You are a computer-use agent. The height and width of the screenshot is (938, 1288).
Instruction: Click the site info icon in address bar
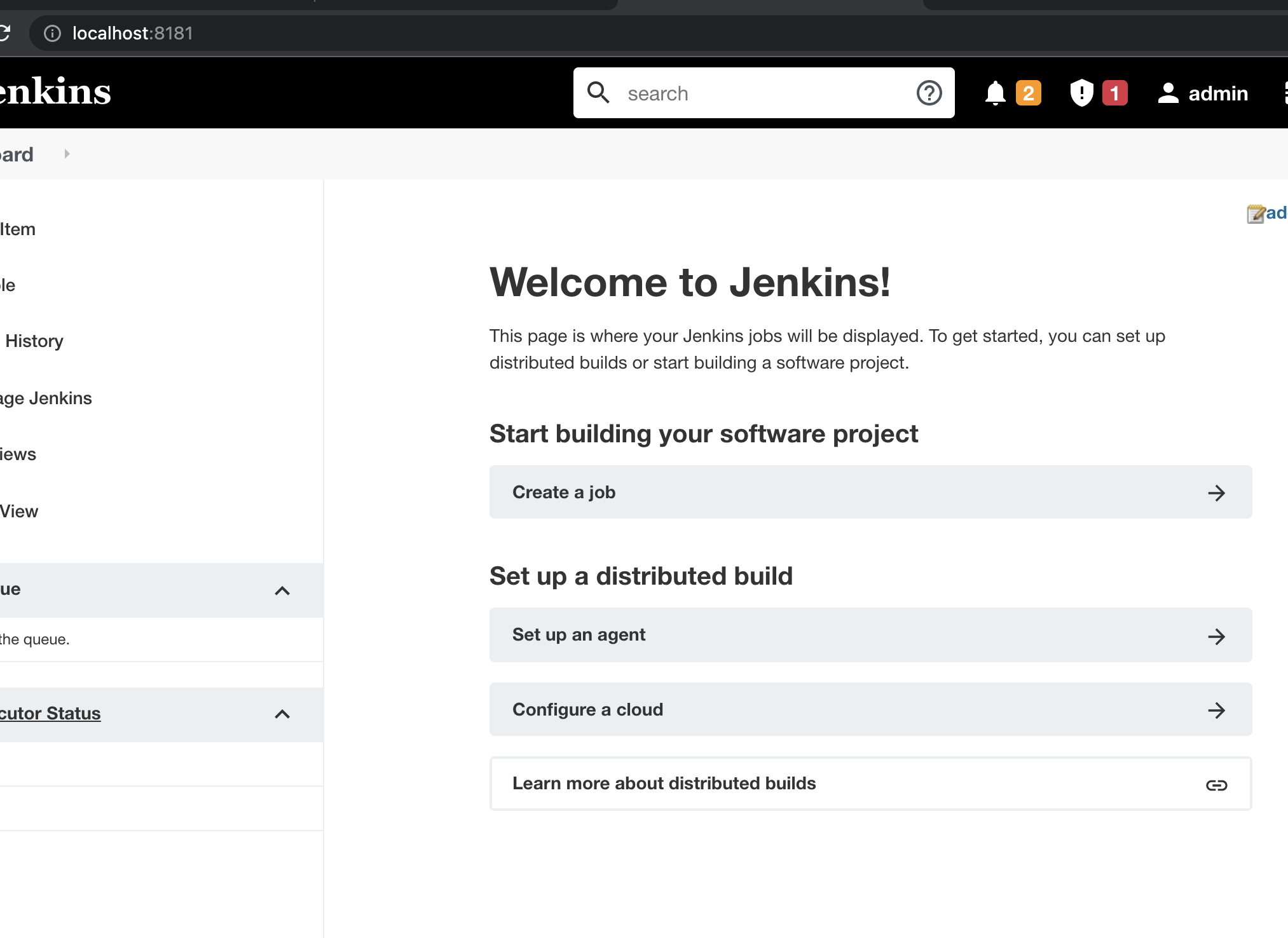[x=52, y=33]
